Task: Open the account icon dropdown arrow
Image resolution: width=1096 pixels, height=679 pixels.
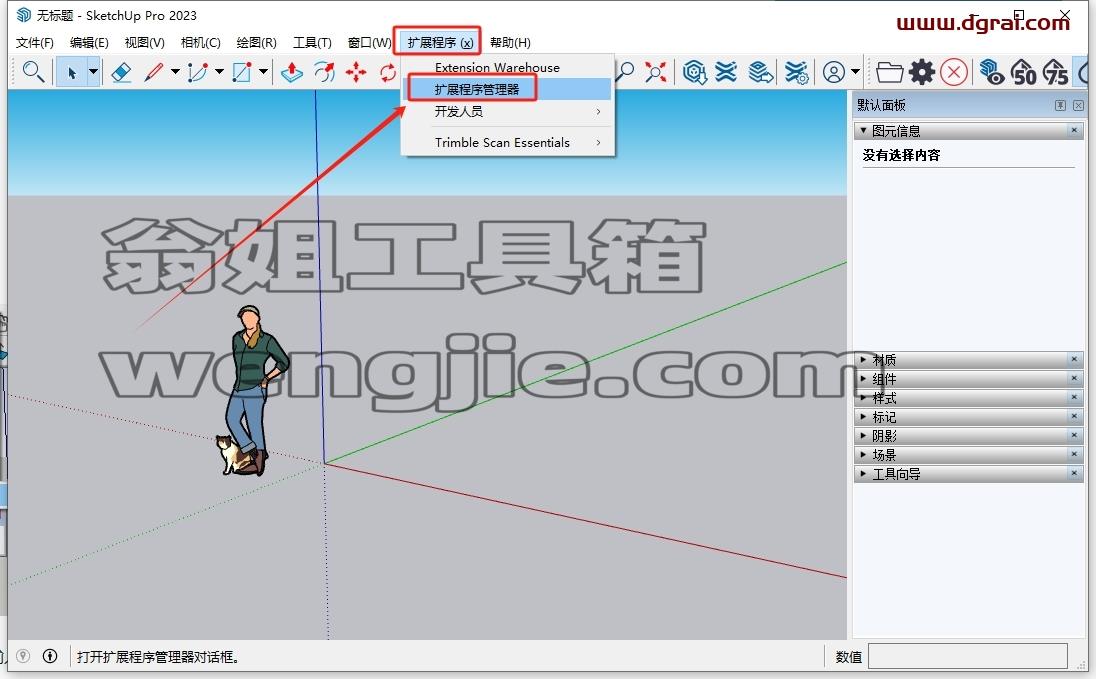Action: tap(855, 72)
